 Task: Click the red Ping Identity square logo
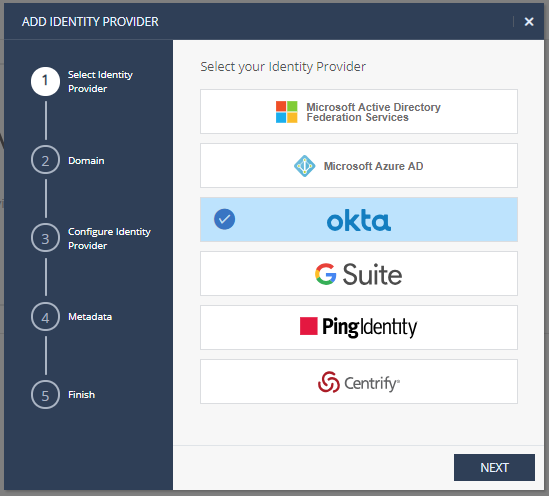tap(308, 326)
